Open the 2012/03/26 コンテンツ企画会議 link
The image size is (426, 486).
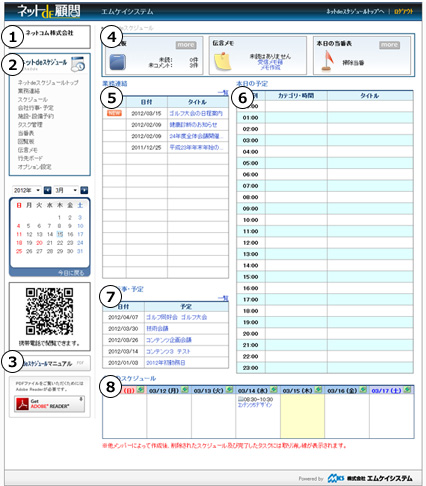coord(169,340)
